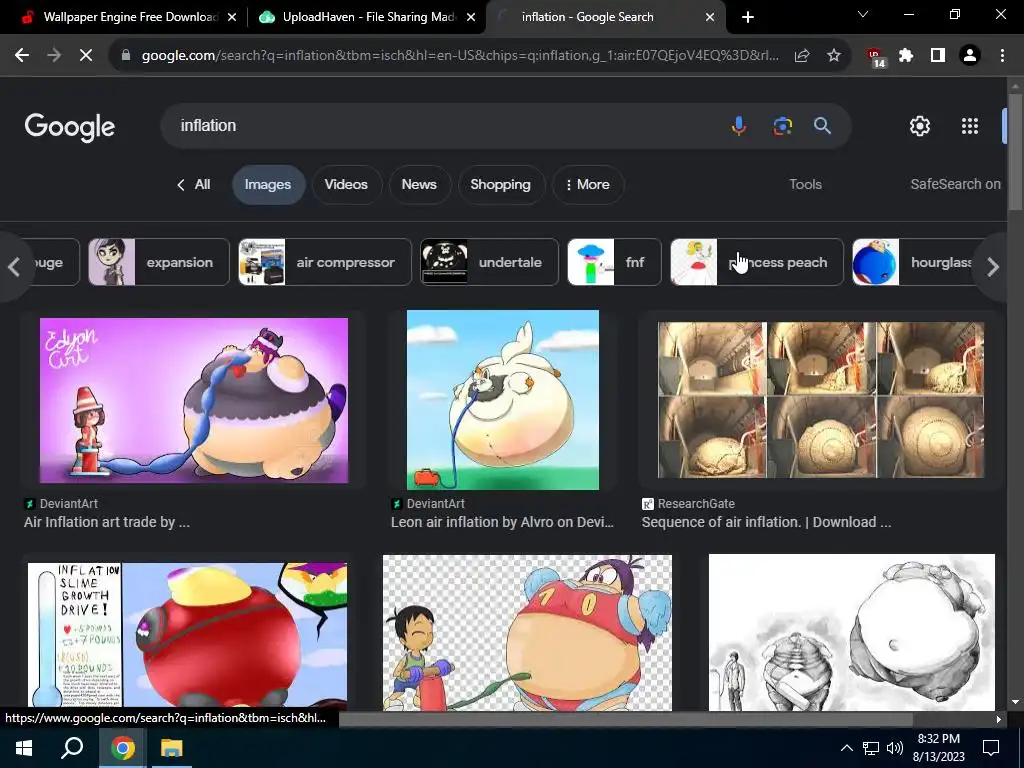Close the Wallpaper Engine tab
The width and height of the screenshot is (1024, 768).
(232, 17)
